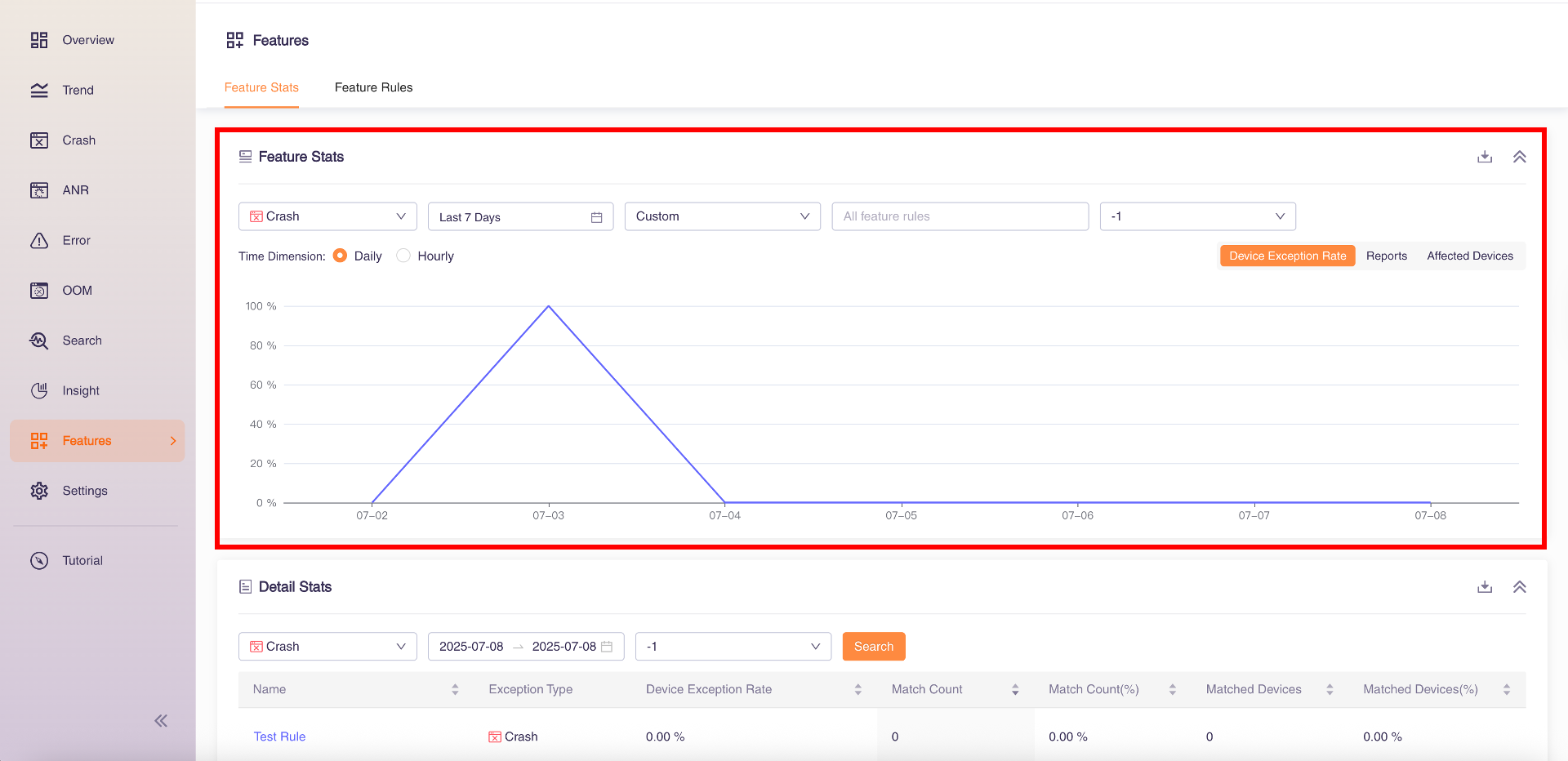Click the Crash icon in sidebar
Viewport: 1568px width, 761px height.
coord(39,140)
